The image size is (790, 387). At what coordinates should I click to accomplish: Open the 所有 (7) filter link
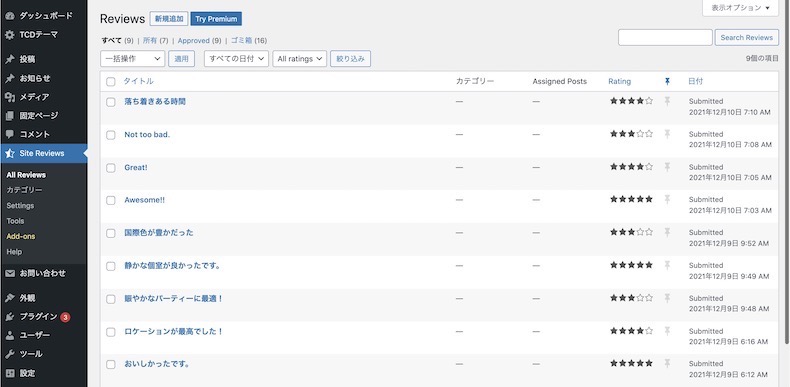pyautogui.click(x=156, y=41)
